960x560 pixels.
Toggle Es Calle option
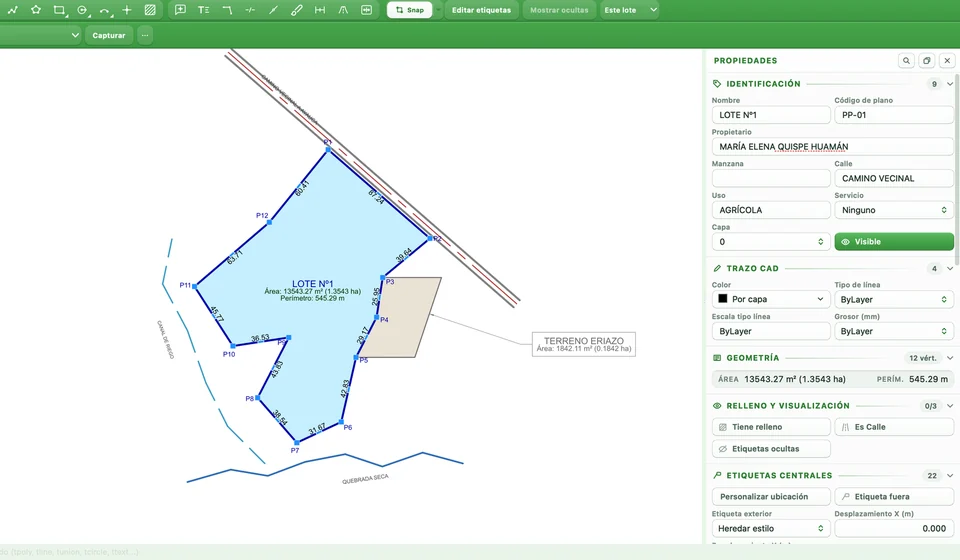pos(894,427)
